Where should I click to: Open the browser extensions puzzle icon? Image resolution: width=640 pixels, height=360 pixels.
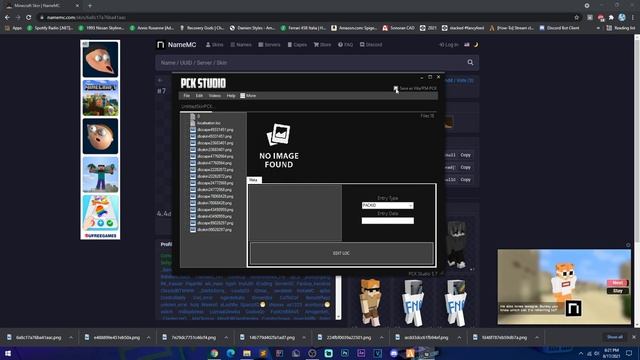611,18
